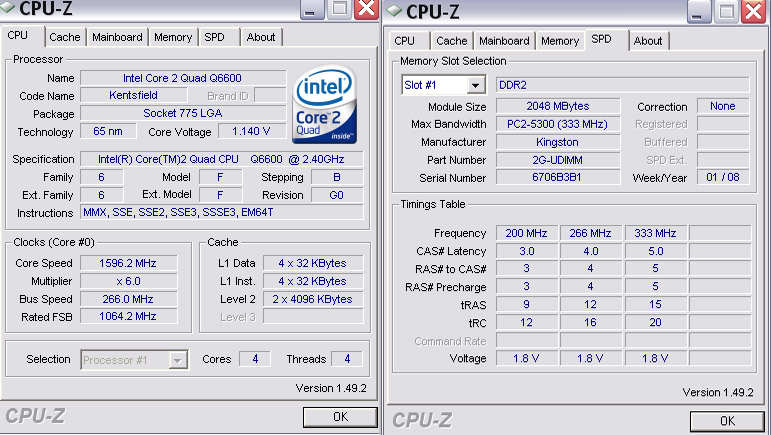Click the Cores count value
Screen dimensions: 771x435
[x=255, y=359]
